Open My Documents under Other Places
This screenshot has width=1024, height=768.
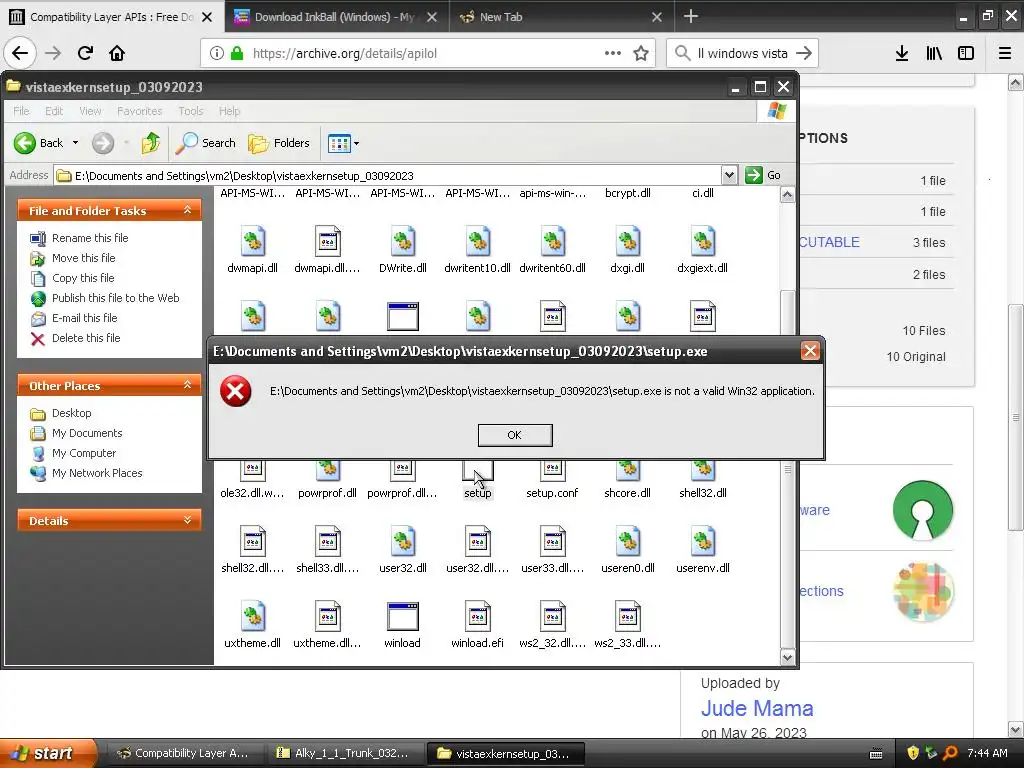87,433
